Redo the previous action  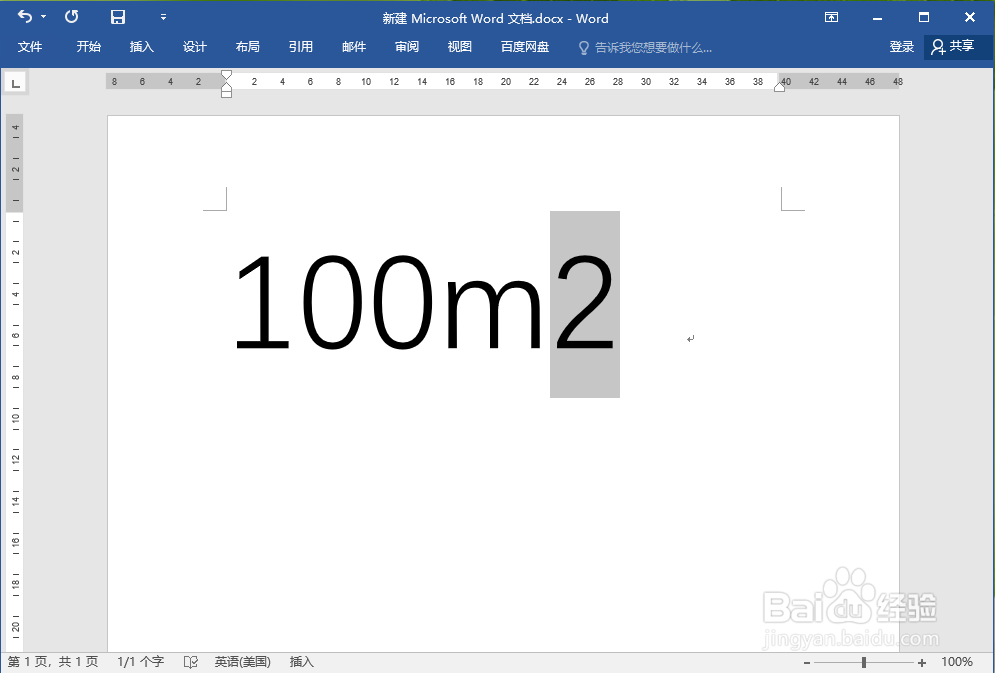coord(70,17)
